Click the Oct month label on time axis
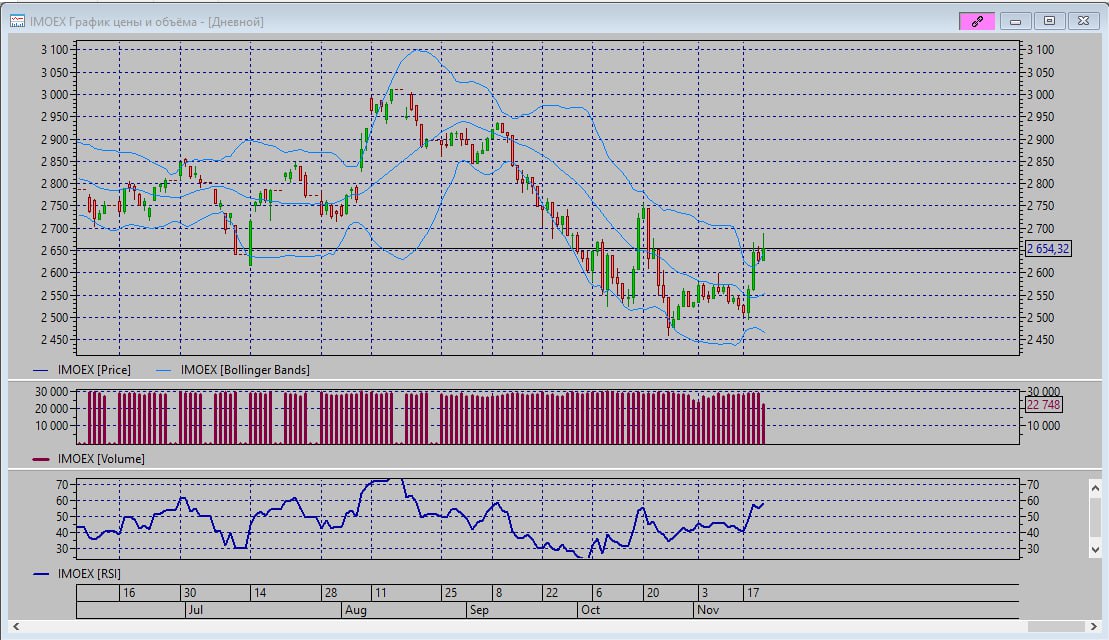The width and height of the screenshot is (1109, 640). pos(590,609)
